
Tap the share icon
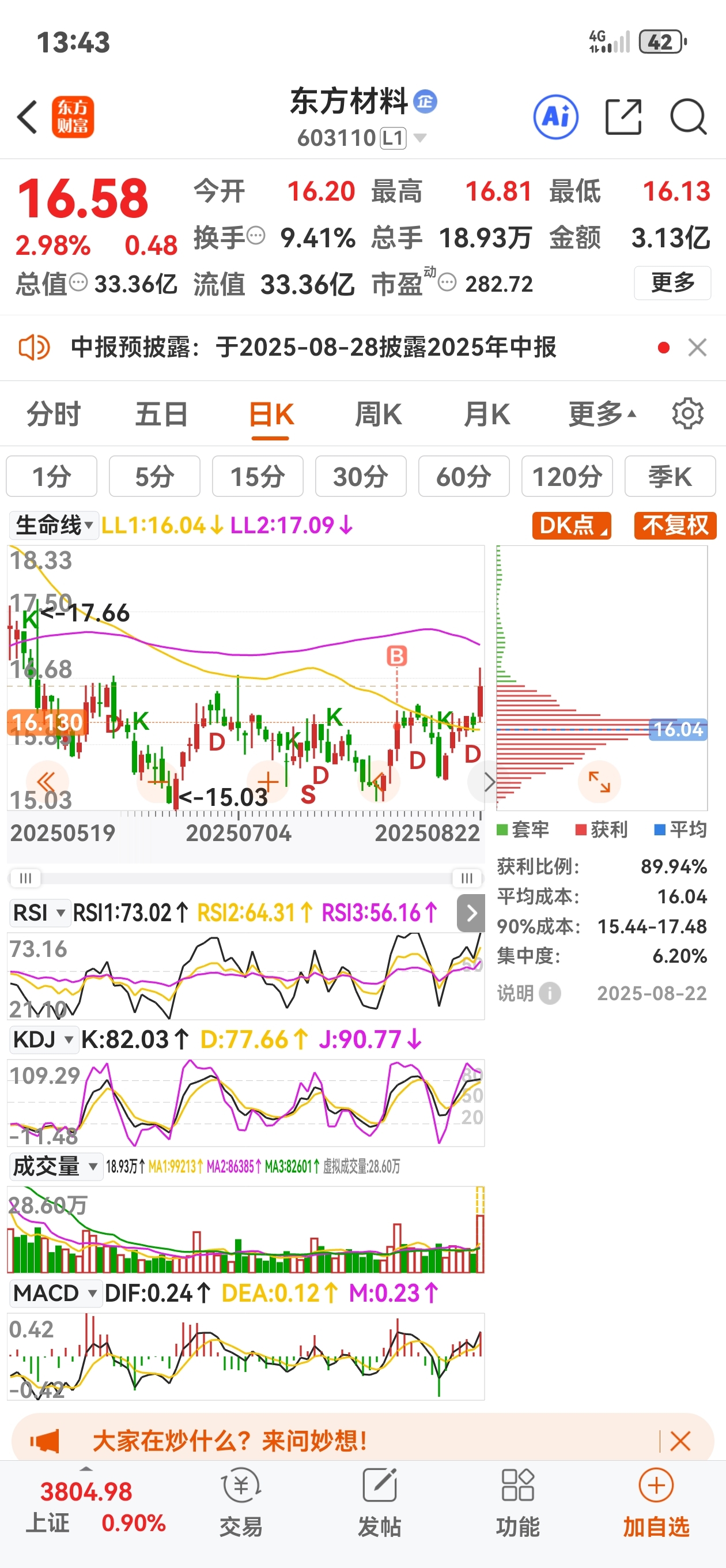click(624, 117)
